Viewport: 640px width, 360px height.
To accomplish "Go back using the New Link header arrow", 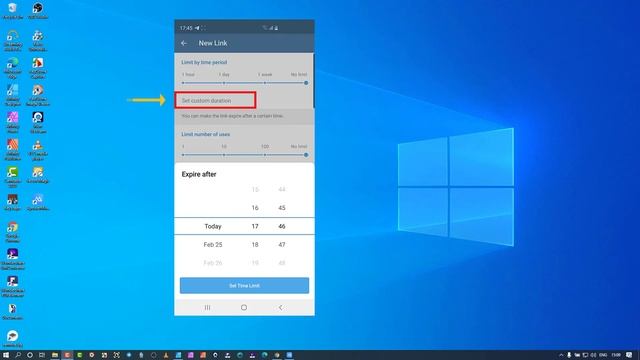I will 184,43.
